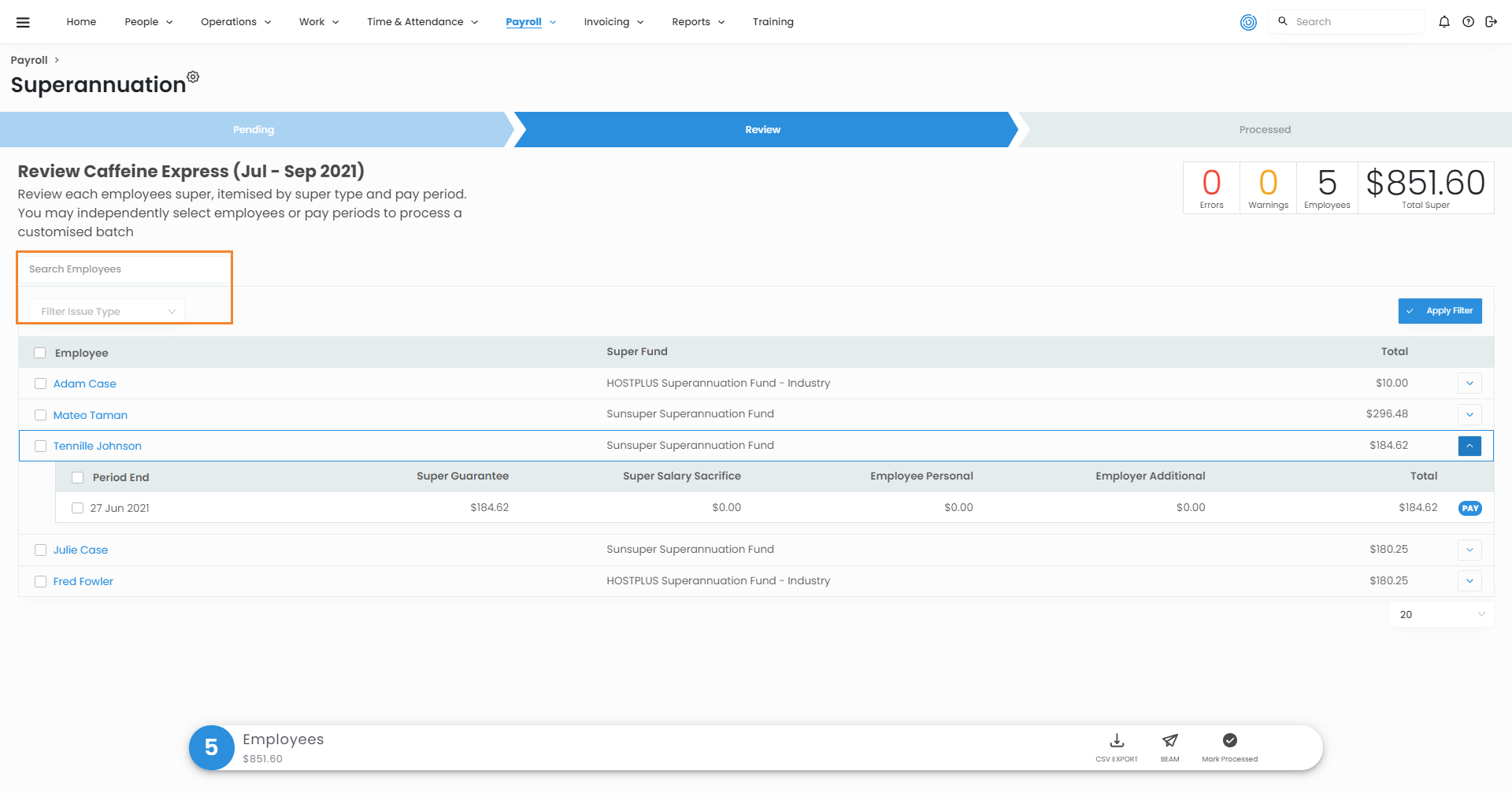1512x793 pixels.
Task: Open the hamburger navigation menu
Action: [23, 22]
